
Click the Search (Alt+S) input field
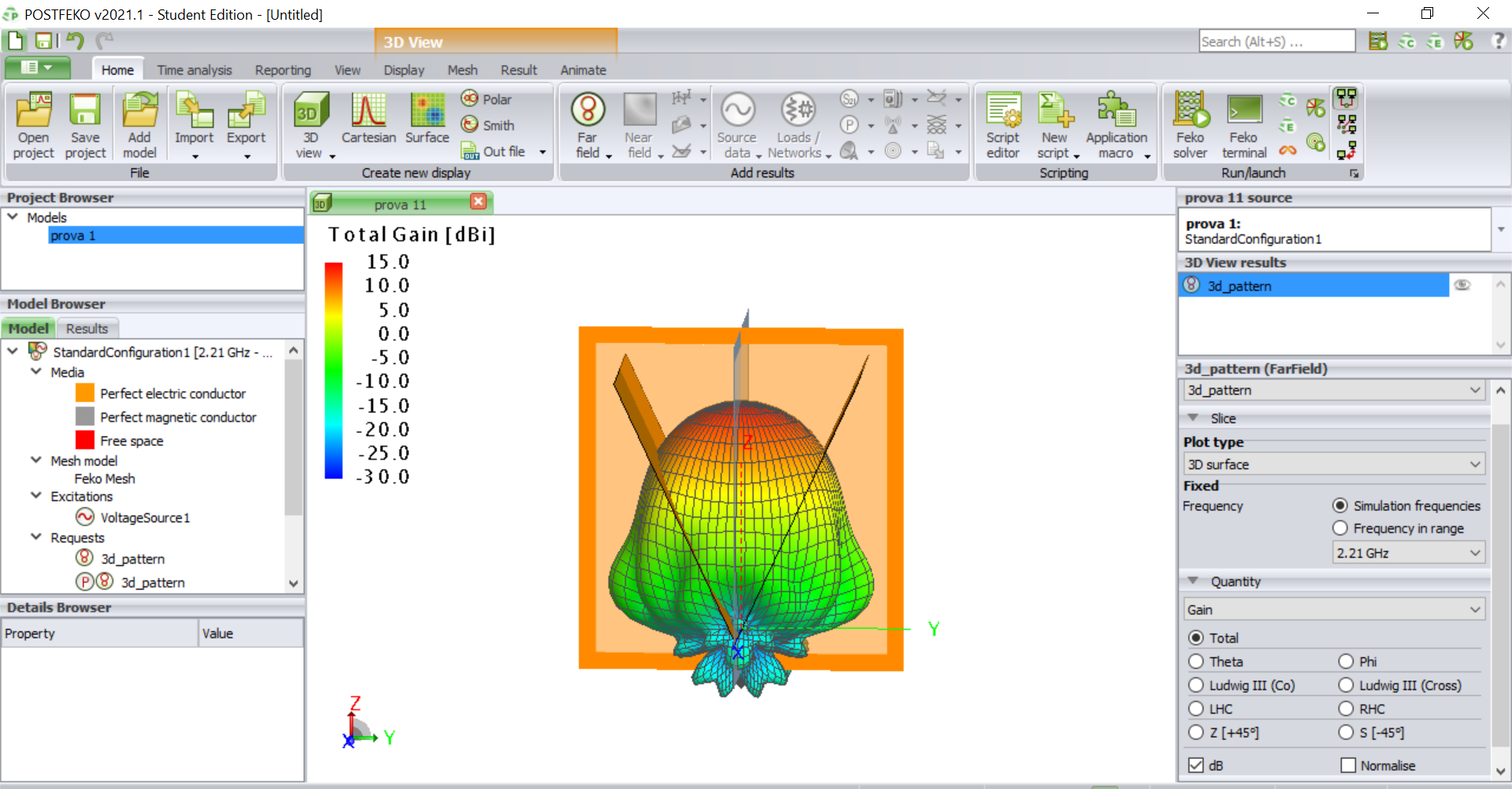tap(1277, 41)
